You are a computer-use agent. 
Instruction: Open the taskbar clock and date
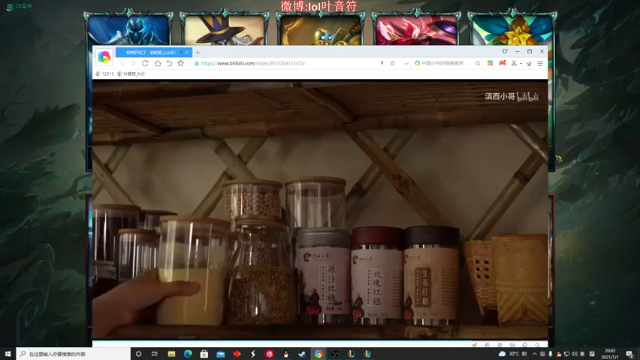pyautogui.click(x=610, y=354)
